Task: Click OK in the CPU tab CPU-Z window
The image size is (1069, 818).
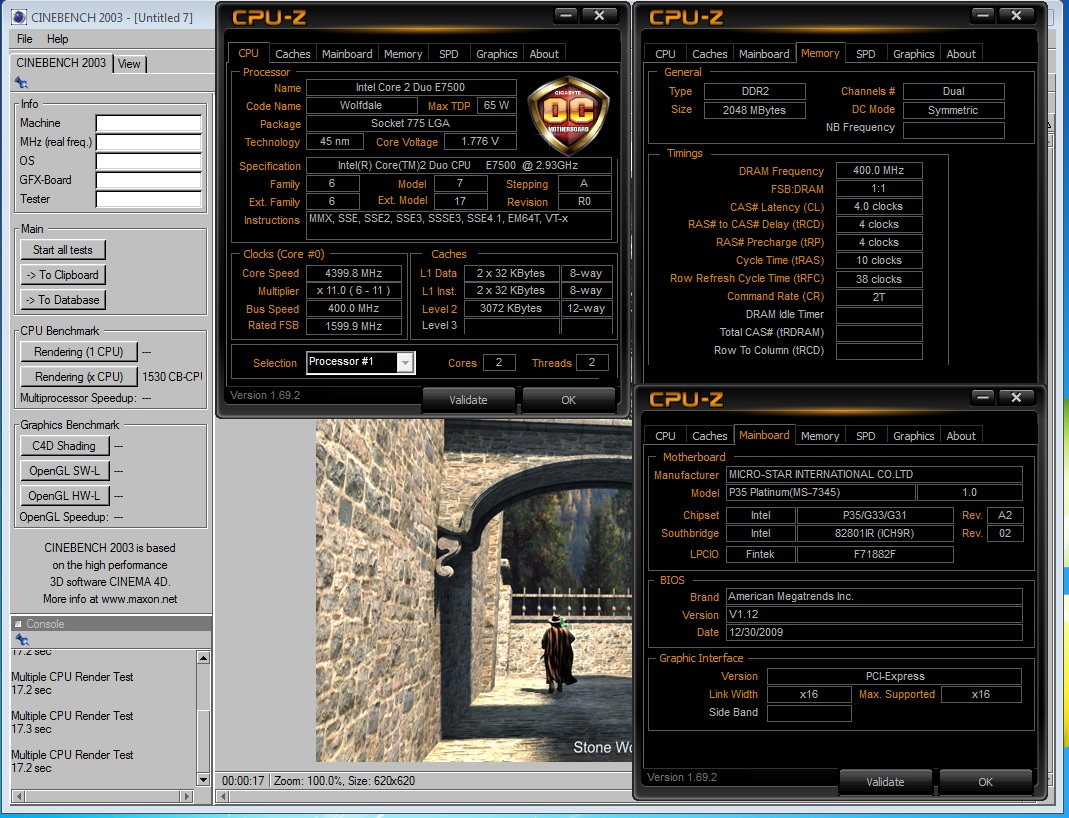Action: point(569,400)
